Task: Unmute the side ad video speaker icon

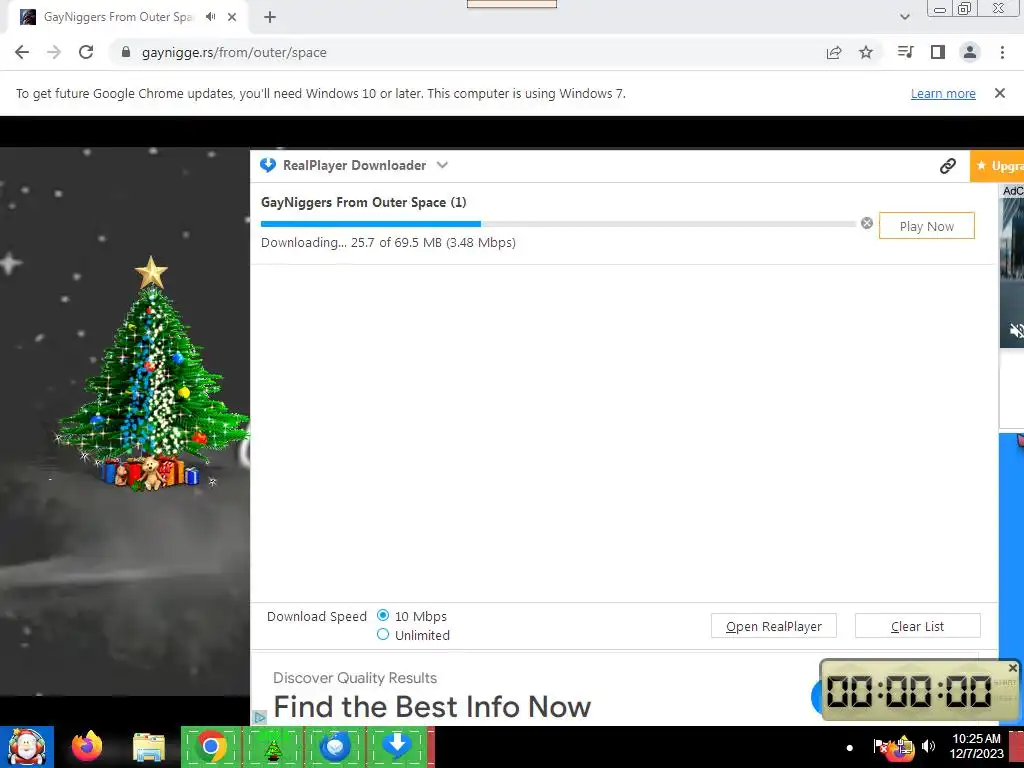Action: 1016,330
